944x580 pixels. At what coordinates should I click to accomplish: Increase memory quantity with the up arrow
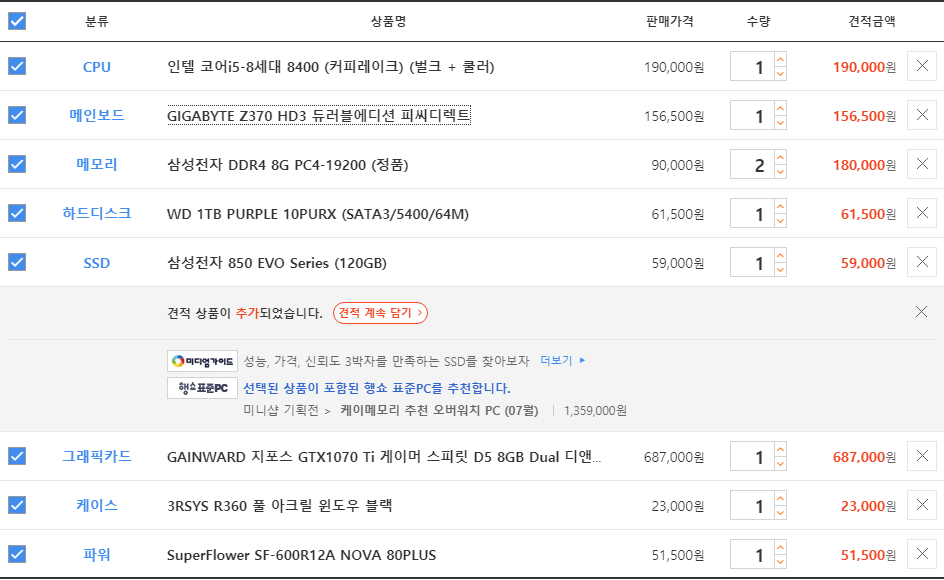point(780,157)
